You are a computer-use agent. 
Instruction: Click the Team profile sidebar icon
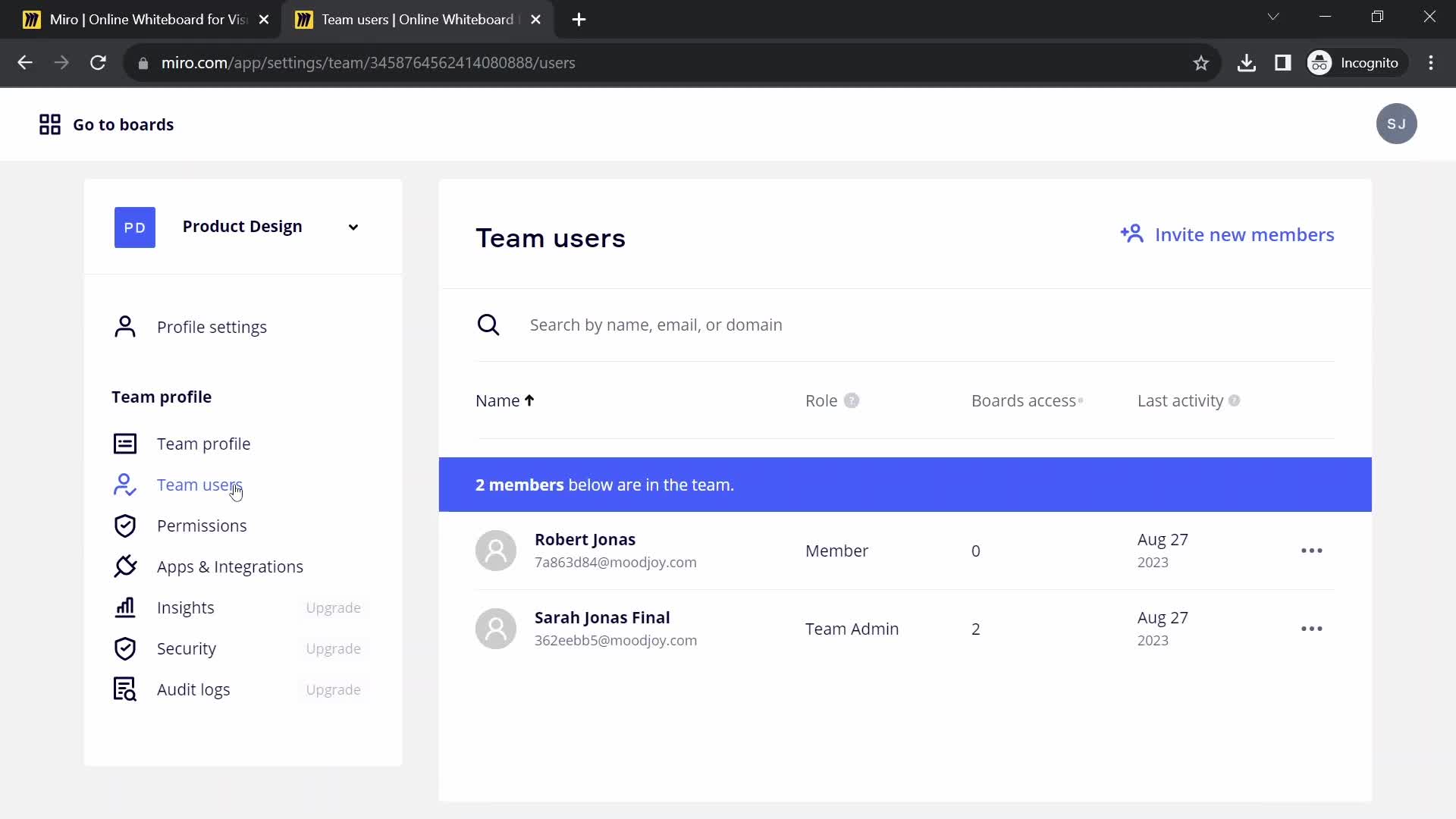[125, 443]
